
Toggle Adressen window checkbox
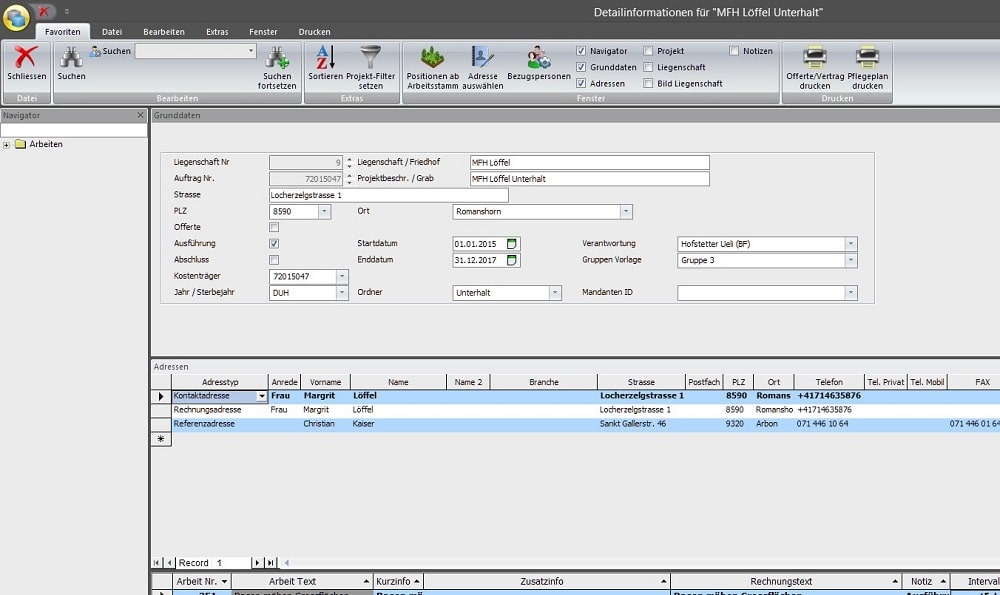[581, 84]
